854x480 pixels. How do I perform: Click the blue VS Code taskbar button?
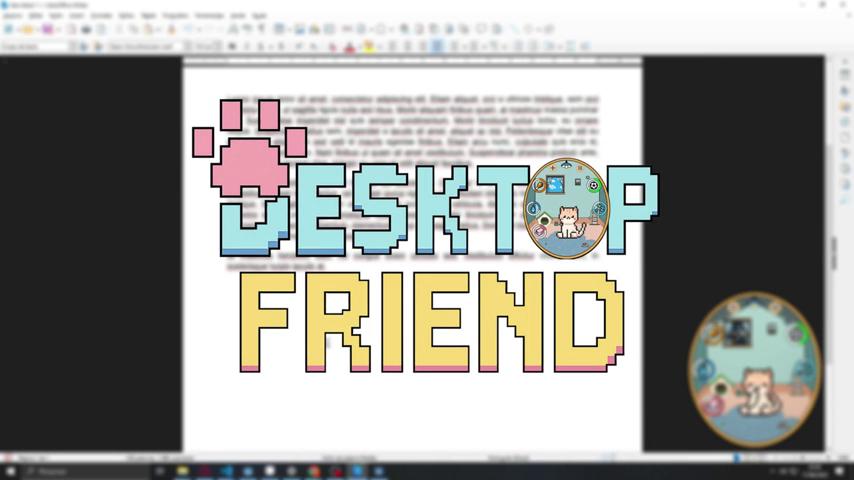(x=227, y=471)
